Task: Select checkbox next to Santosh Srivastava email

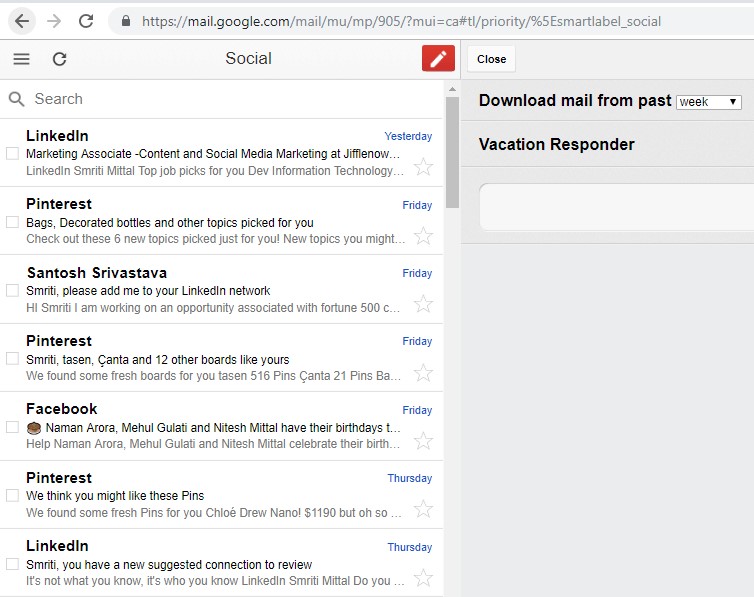Action: [x=13, y=290]
